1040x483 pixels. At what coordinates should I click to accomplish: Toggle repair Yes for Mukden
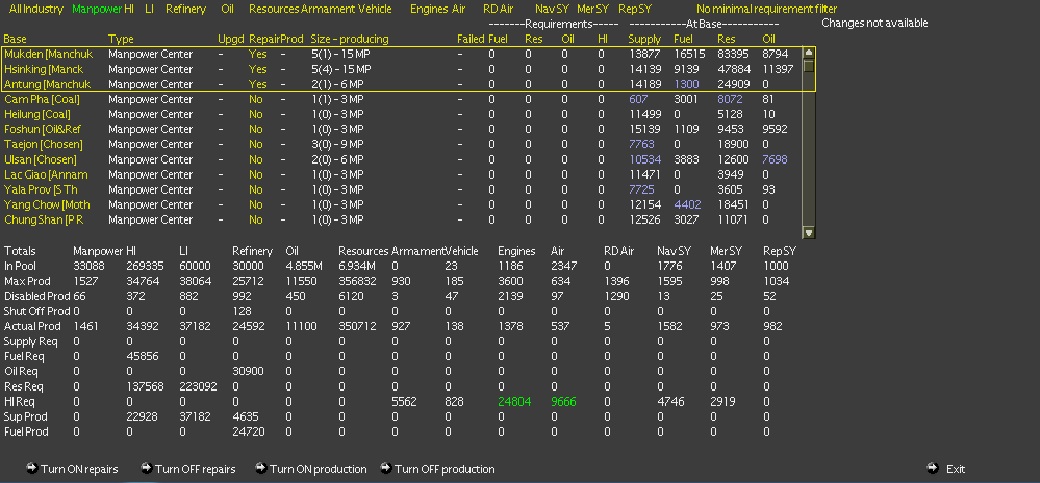[x=257, y=54]
